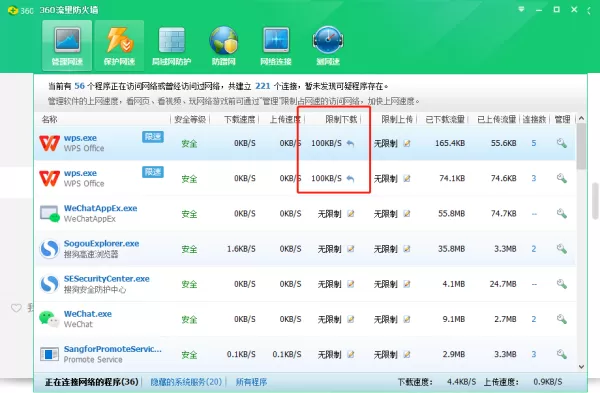This screenshot has width=600, height=393.
Task: Sort by 限制上传 column header
Action: 397,120
